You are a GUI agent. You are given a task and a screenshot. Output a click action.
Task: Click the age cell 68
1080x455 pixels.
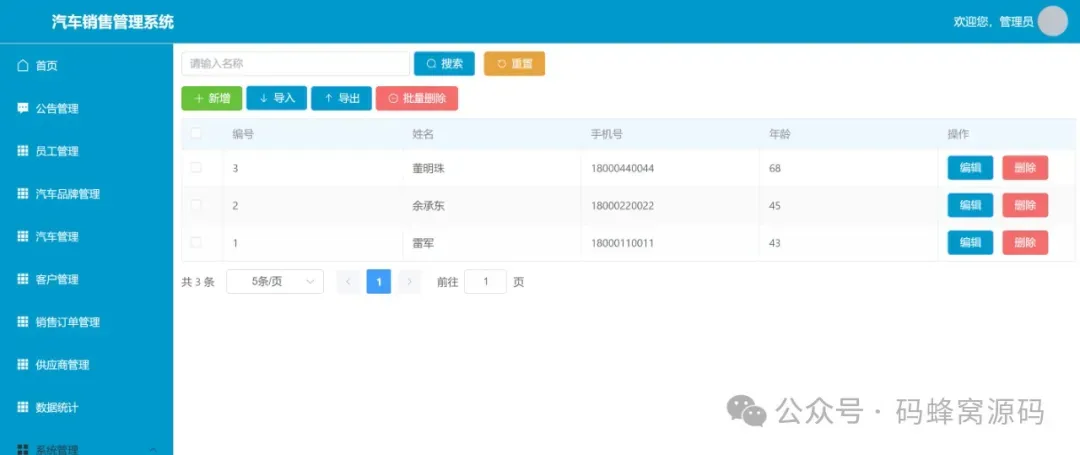coord(775,168)
